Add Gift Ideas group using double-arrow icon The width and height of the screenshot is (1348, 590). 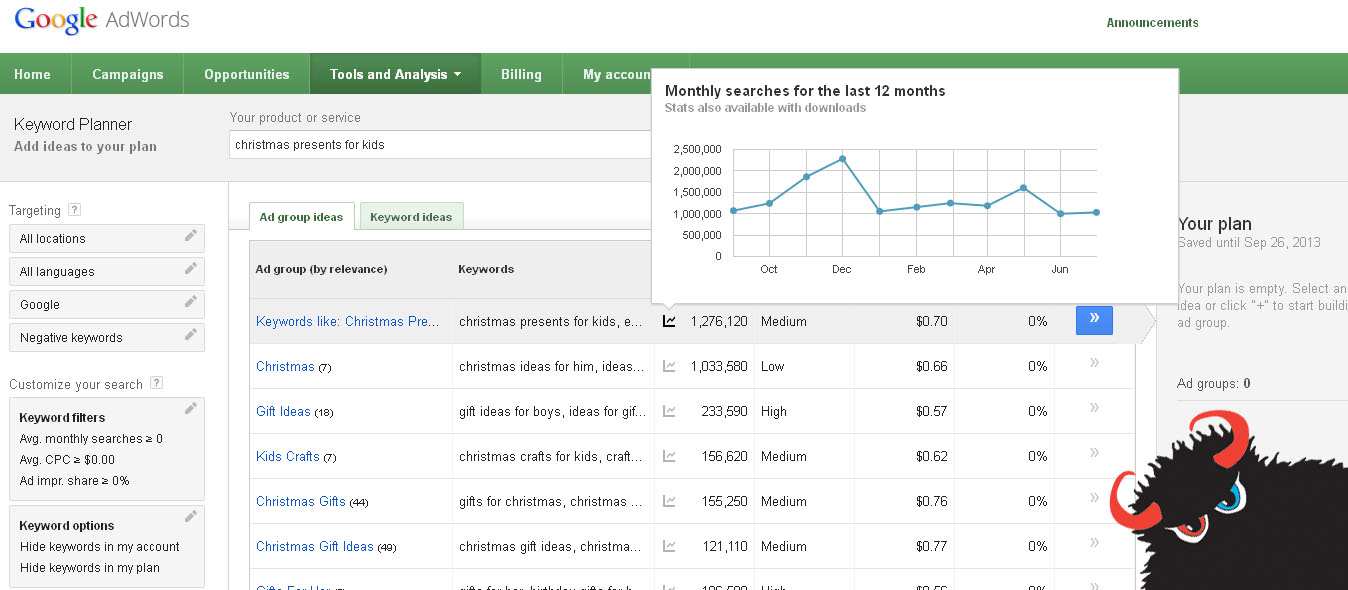click(1094, 408)
